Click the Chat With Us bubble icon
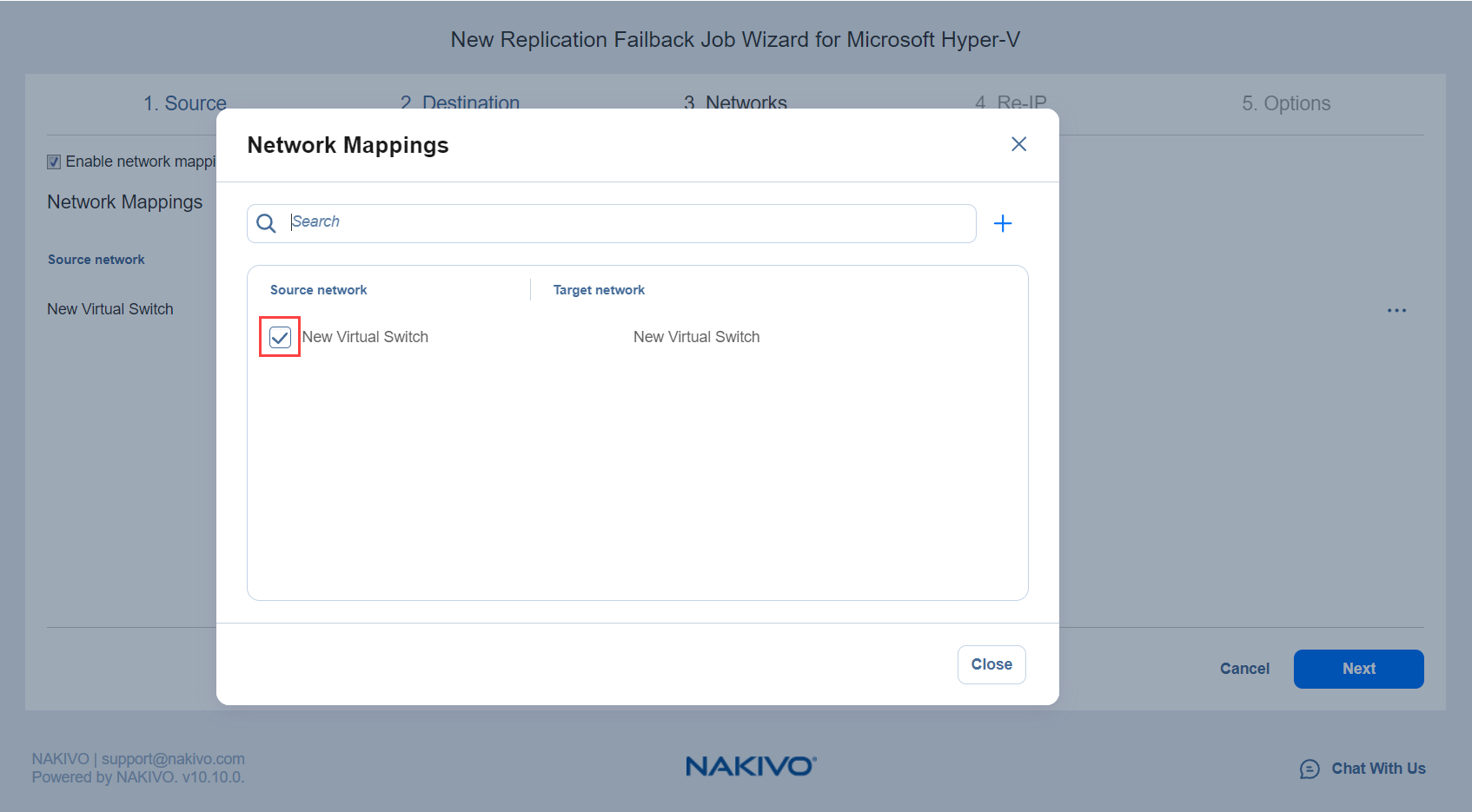The width and height of the screenshot is (1472, 812). click(x=1309, y=769)
